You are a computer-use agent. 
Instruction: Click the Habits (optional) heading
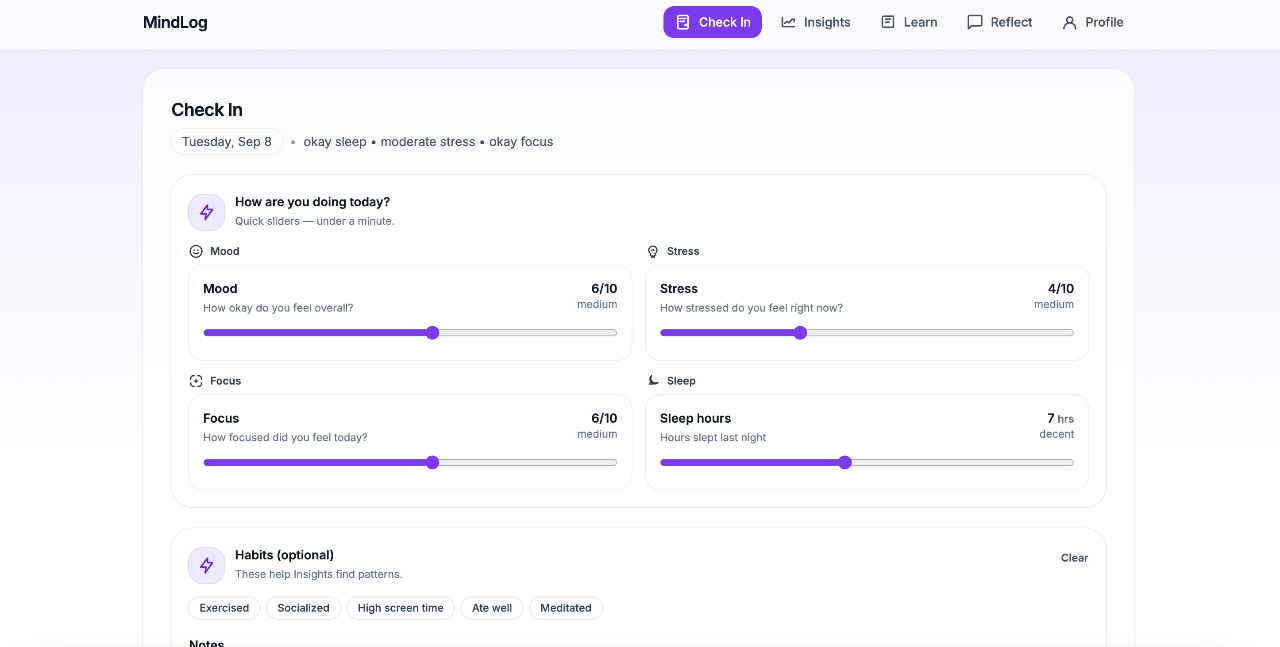[x=284, y=555]
